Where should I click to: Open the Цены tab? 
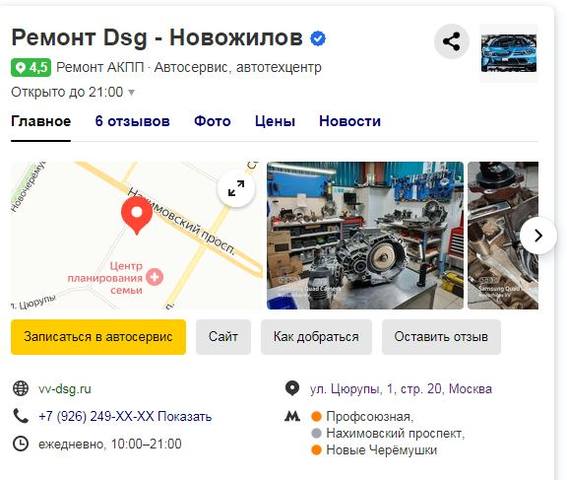tap(275, 121)
